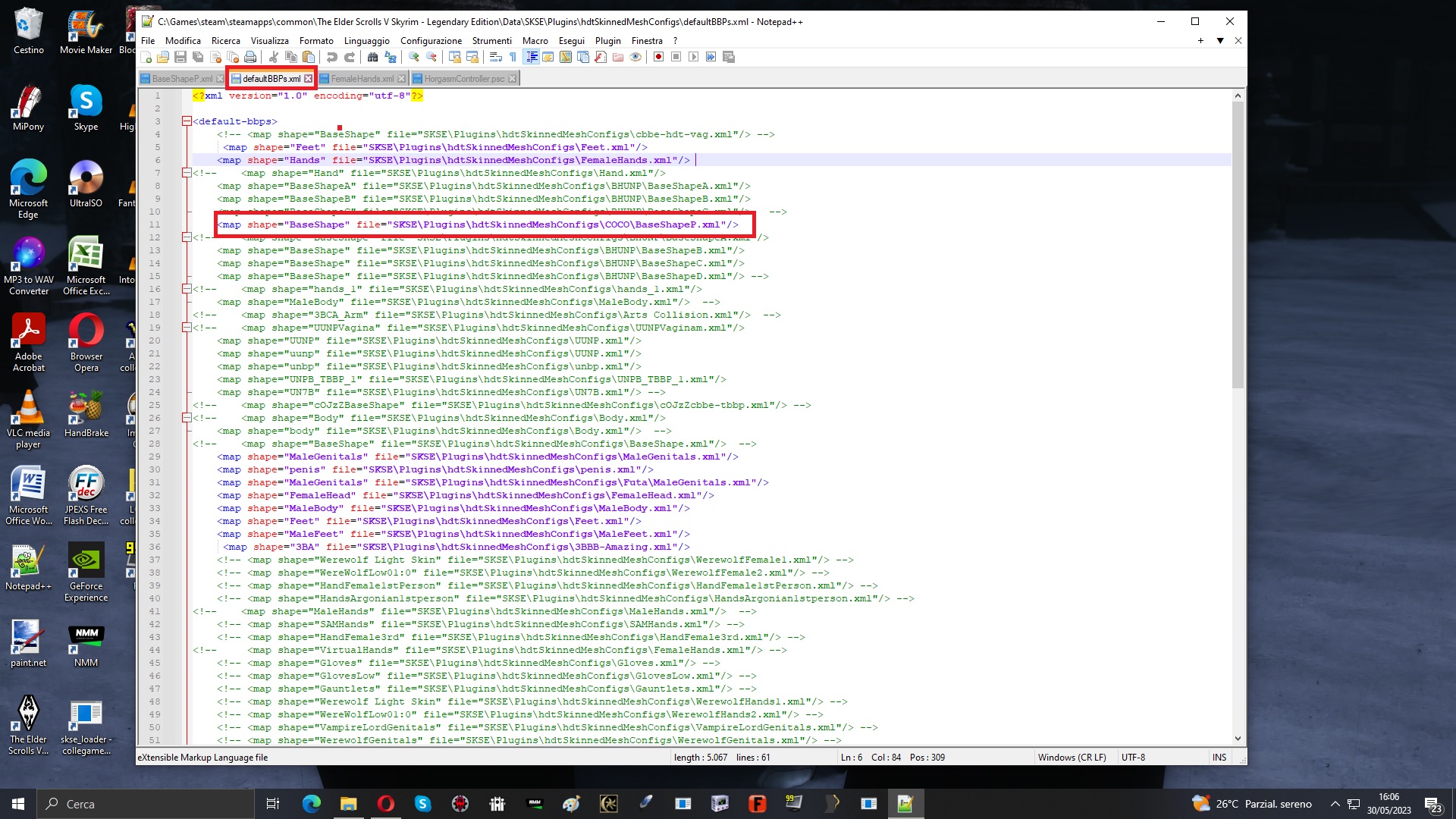Start macro recording with red record button

[x=659, y=57]
